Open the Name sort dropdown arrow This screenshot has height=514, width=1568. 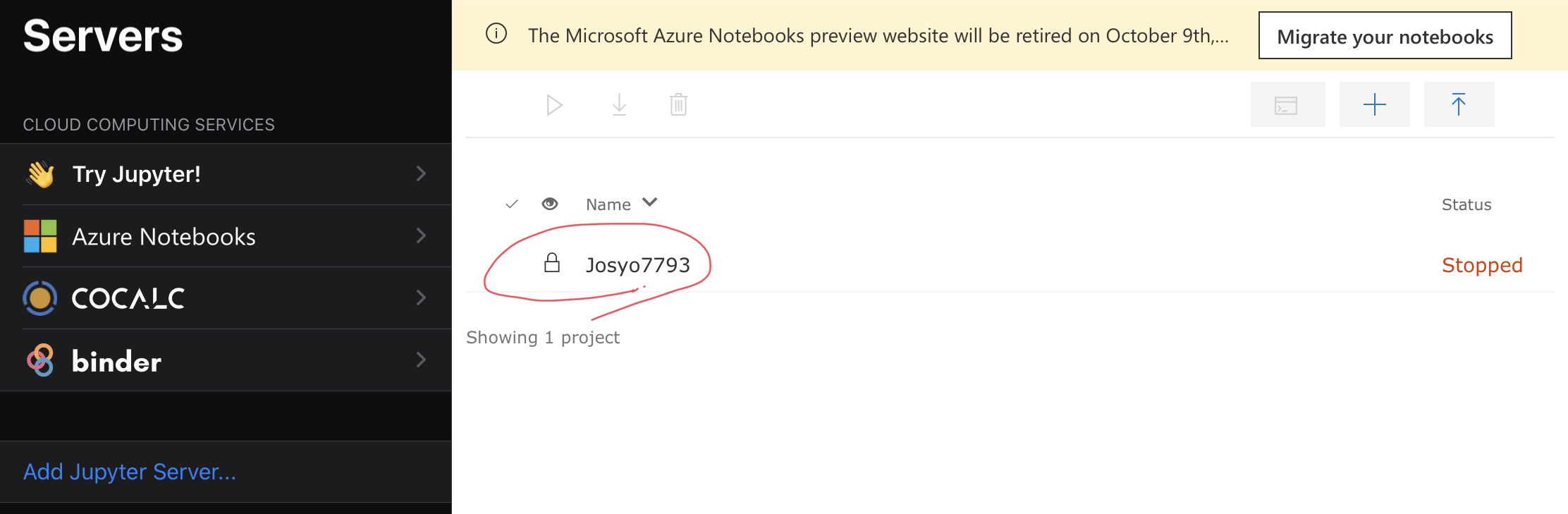click(x=650, y=202)
